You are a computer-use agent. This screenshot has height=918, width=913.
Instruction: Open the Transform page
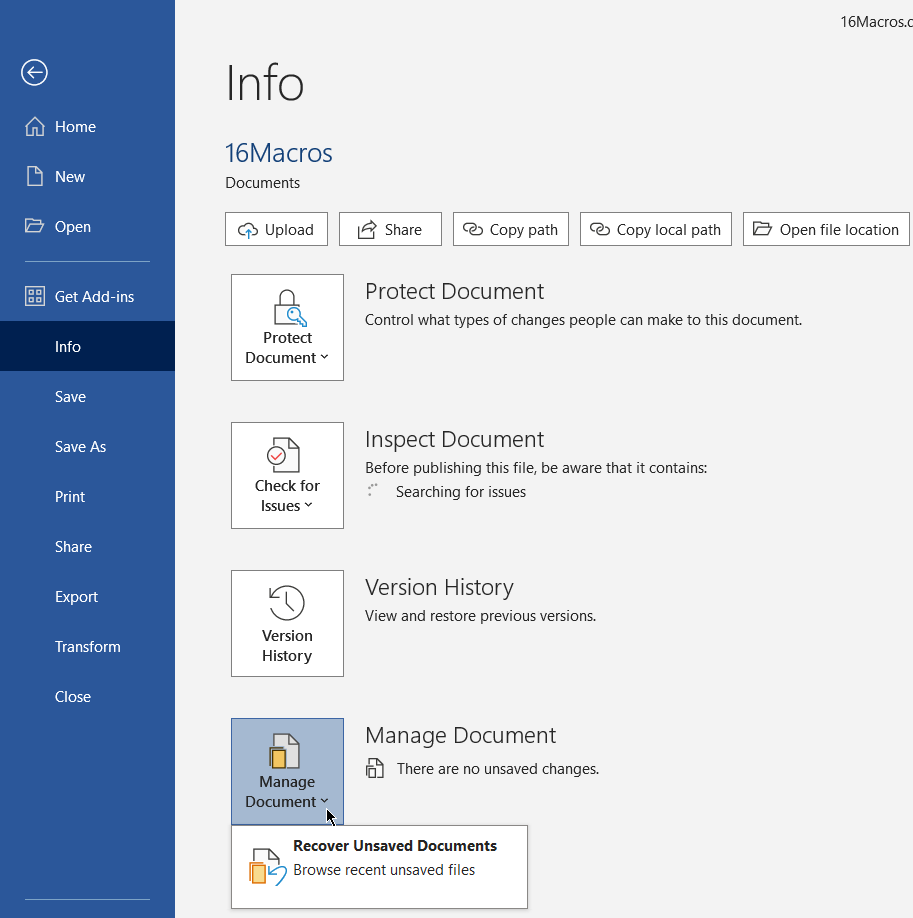(x=87, y=646)
